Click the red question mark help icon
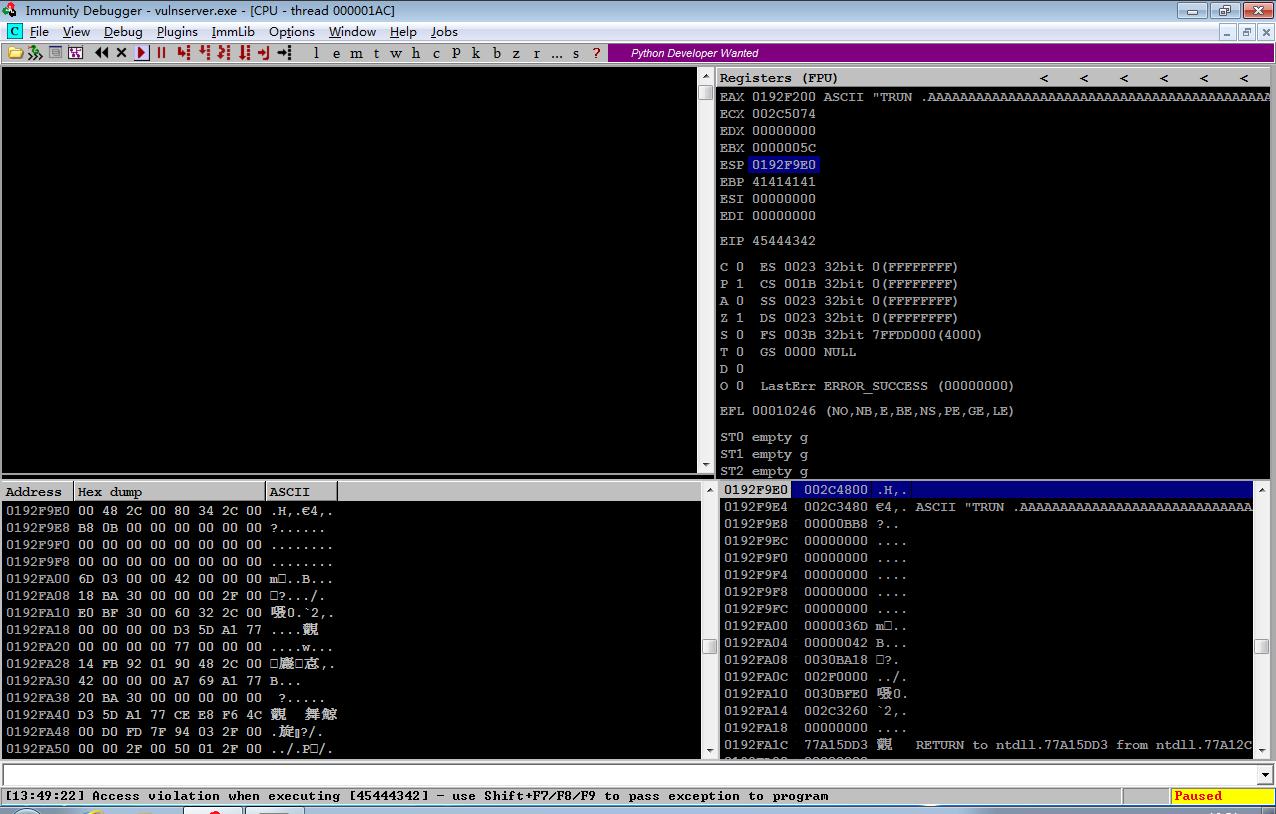 point(597,54)
